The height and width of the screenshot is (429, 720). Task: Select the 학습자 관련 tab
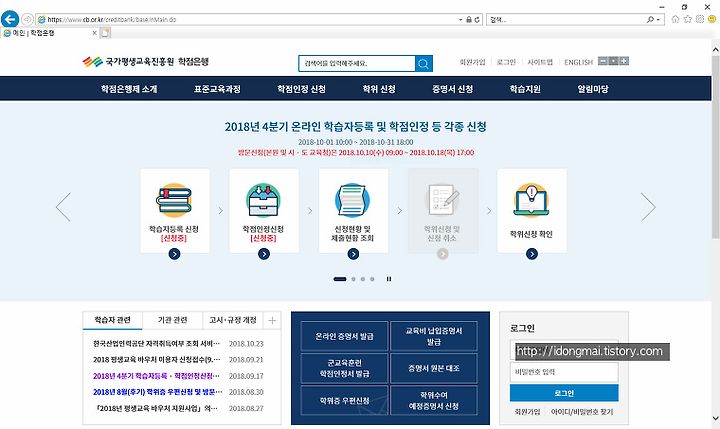pyautogui.click(x=112, y=320)
